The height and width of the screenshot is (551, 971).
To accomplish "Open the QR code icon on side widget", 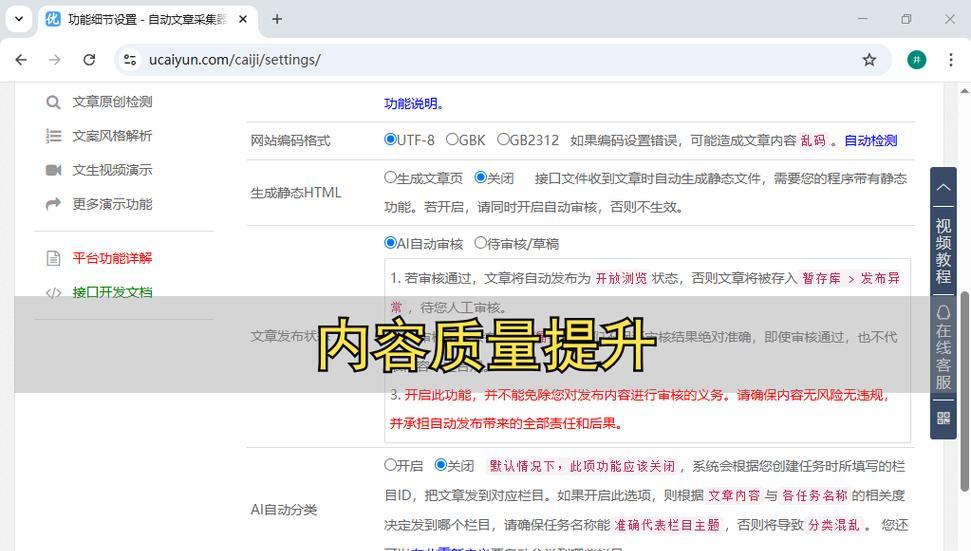I will coord(943,418).
